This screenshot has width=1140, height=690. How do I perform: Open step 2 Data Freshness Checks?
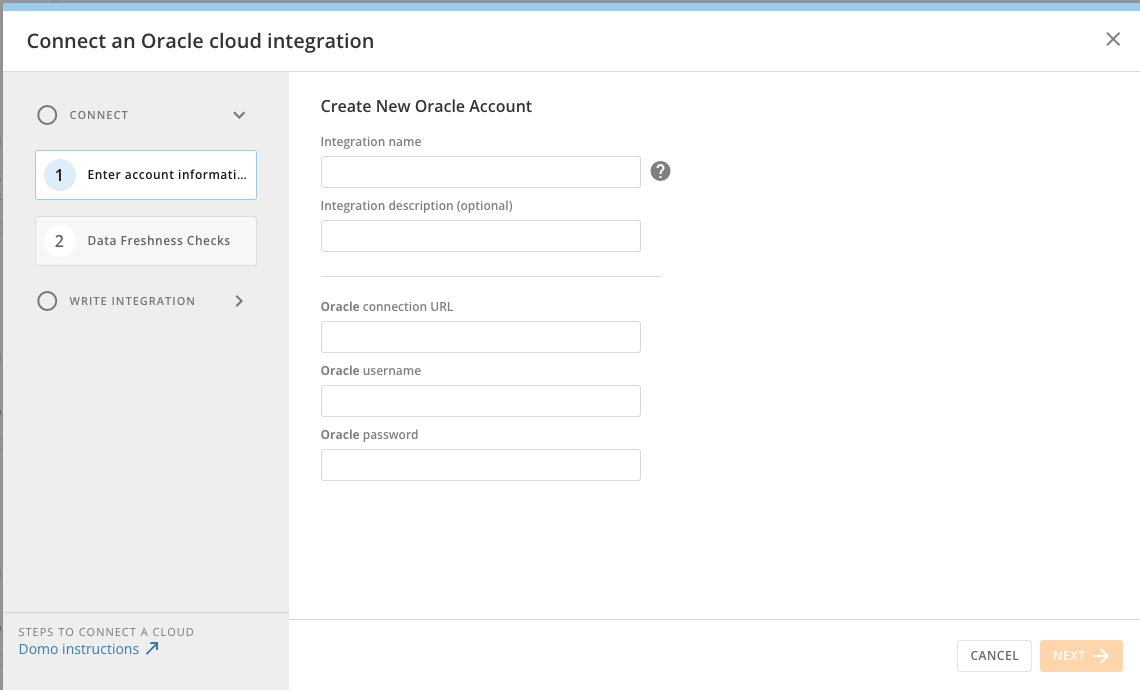[146, 241]
